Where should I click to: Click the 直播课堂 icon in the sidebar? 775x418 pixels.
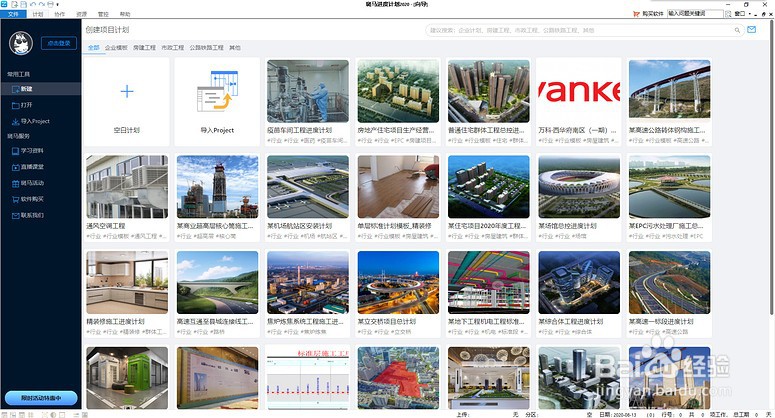15,167
